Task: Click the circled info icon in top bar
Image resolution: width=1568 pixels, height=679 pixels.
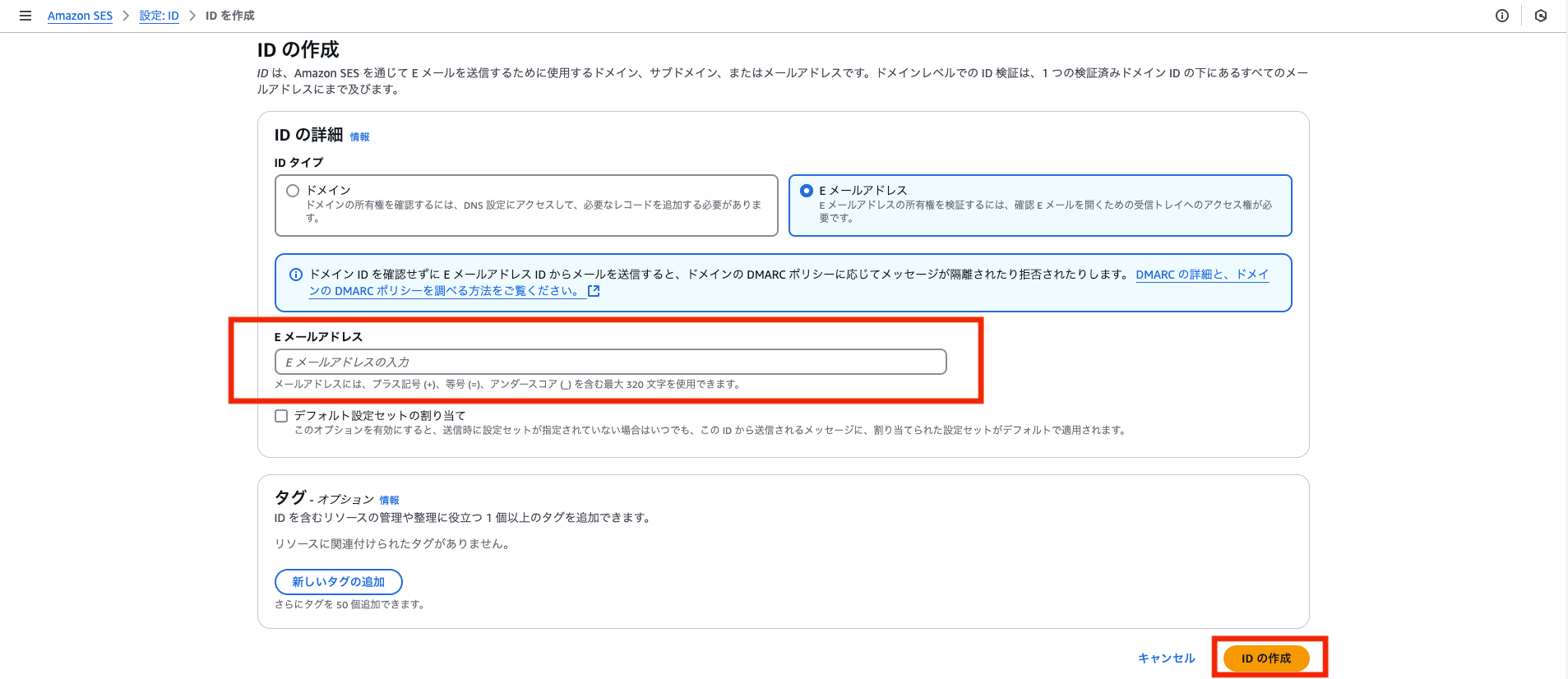Action: tap(1501, 16)
